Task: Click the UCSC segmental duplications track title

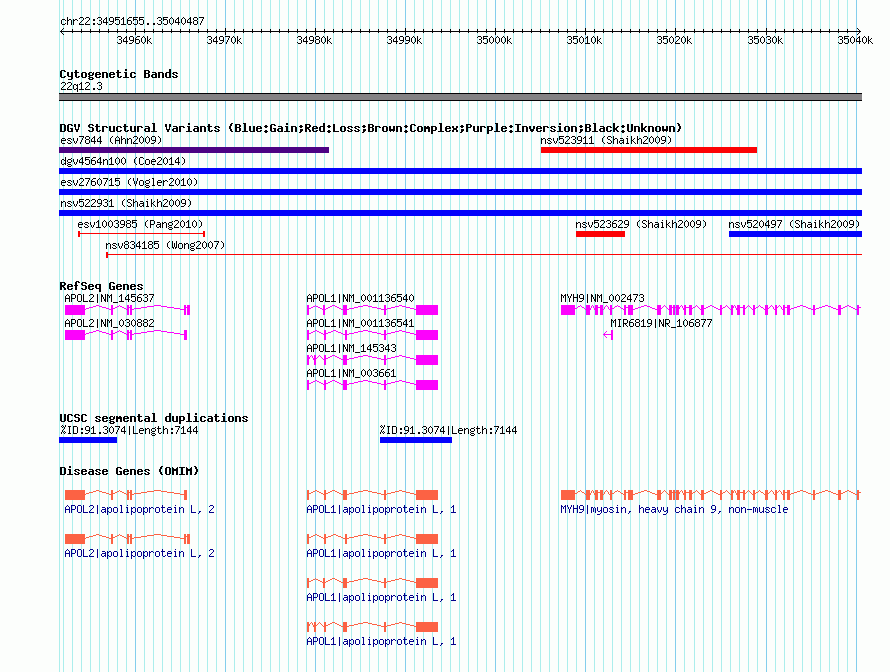Action: click(x=154, y=418)
